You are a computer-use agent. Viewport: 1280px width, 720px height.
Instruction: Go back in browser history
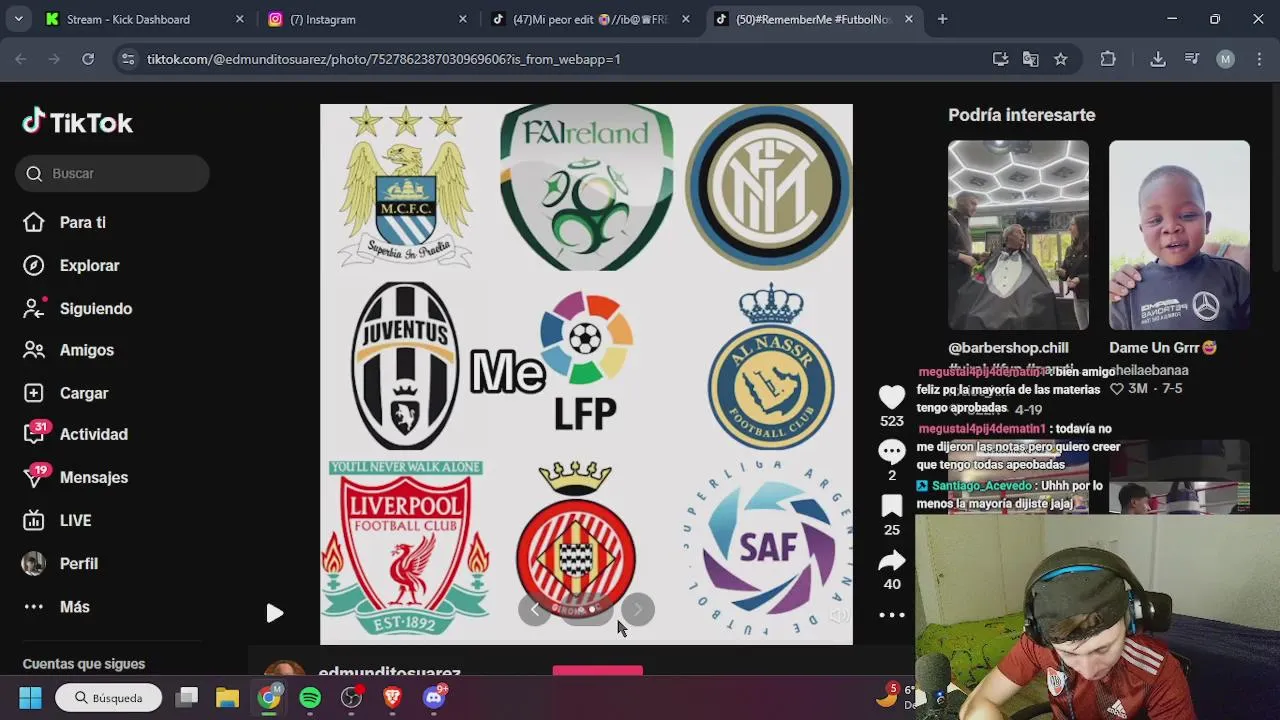tap(21, 59)
